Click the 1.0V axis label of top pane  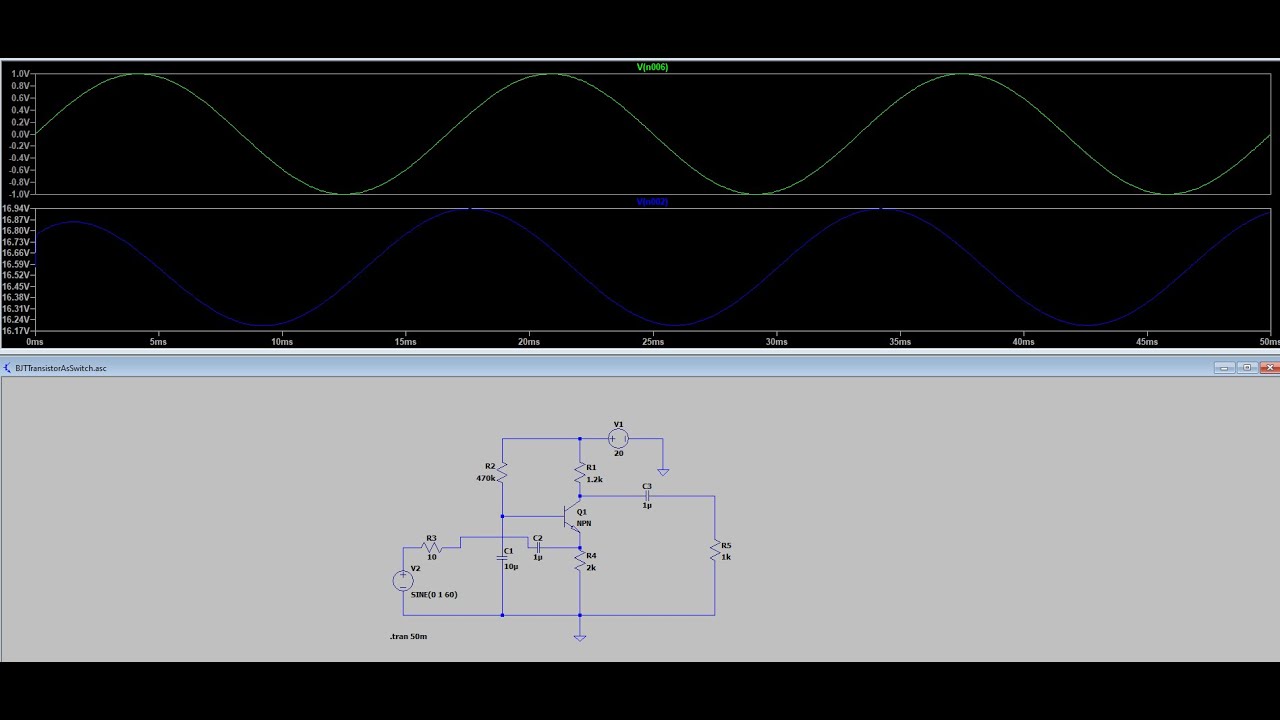point(20,74)
